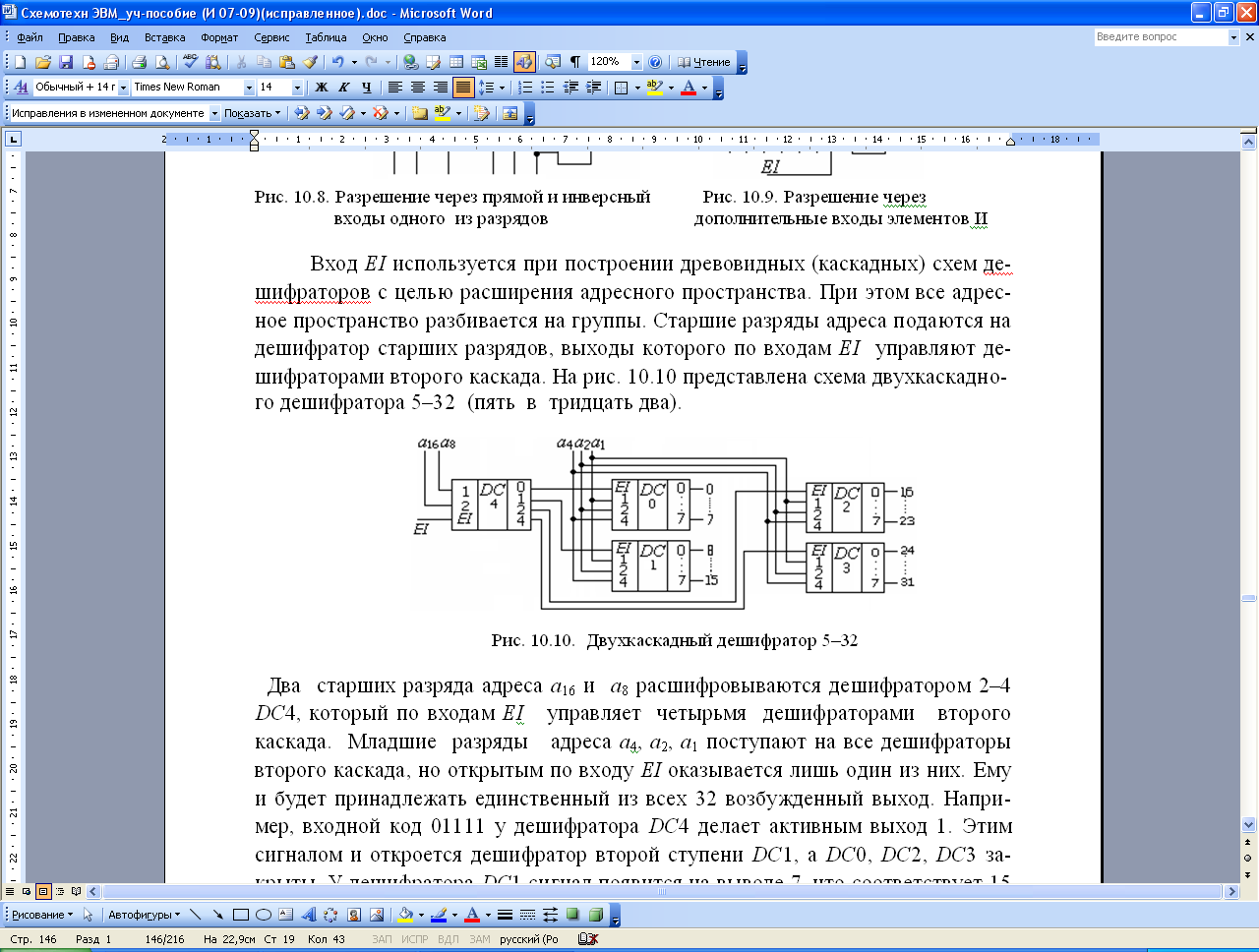Insert a Text Box from the drawing toolbar
The width and height of the screenshot is (1259, 952).
tap(285, 915)
